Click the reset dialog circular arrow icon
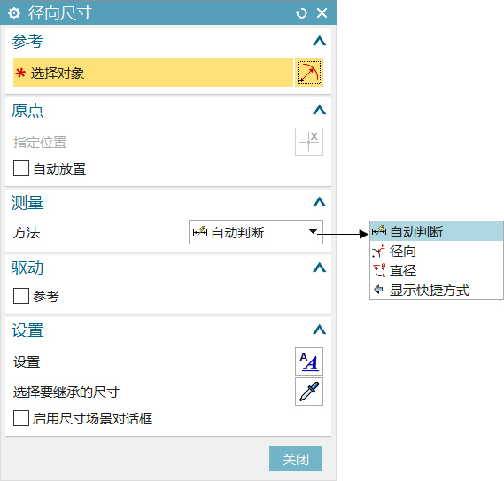This screenshot has height=481, width=504. pyautogui.click(x=301, y=13)
